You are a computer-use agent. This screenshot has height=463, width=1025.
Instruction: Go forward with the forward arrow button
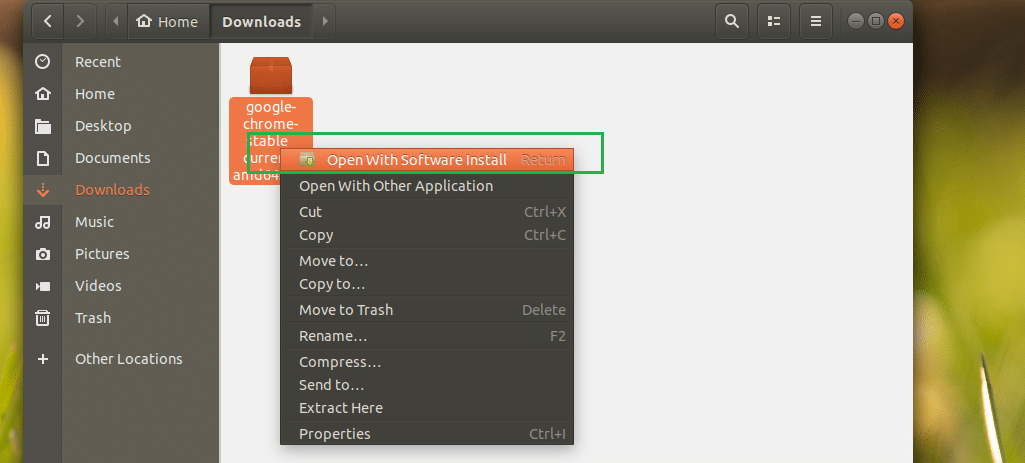[80, 22]
